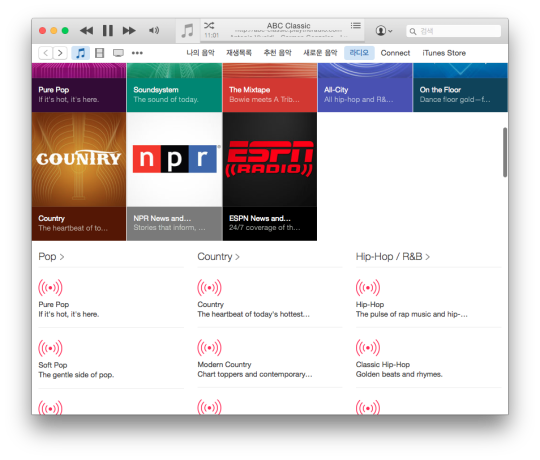The image size is (540, 460).
Task: Select the Movies library icon
Action: pos(100,53)
